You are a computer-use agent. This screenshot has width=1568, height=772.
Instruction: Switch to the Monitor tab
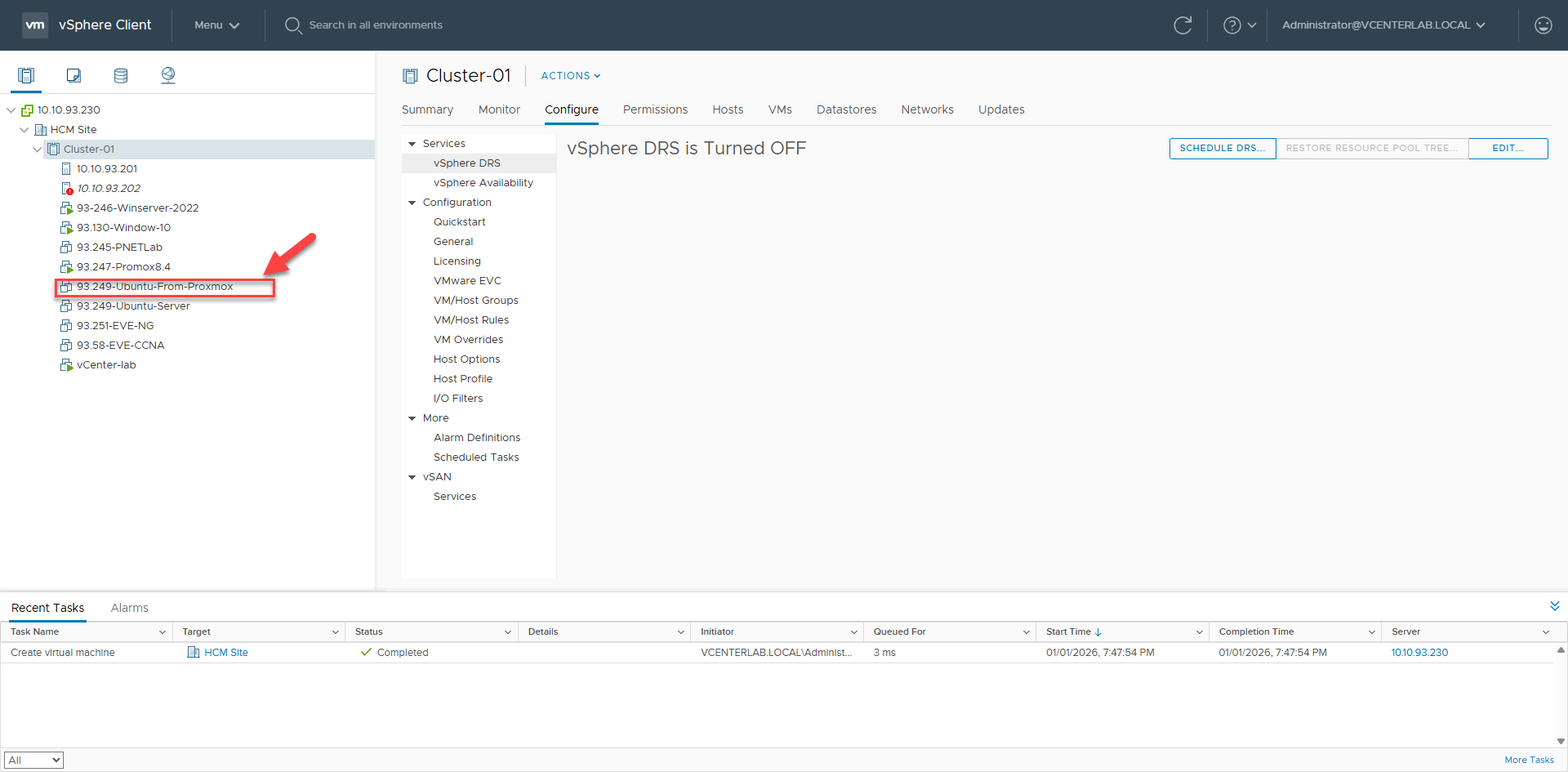tap(499, 109)
